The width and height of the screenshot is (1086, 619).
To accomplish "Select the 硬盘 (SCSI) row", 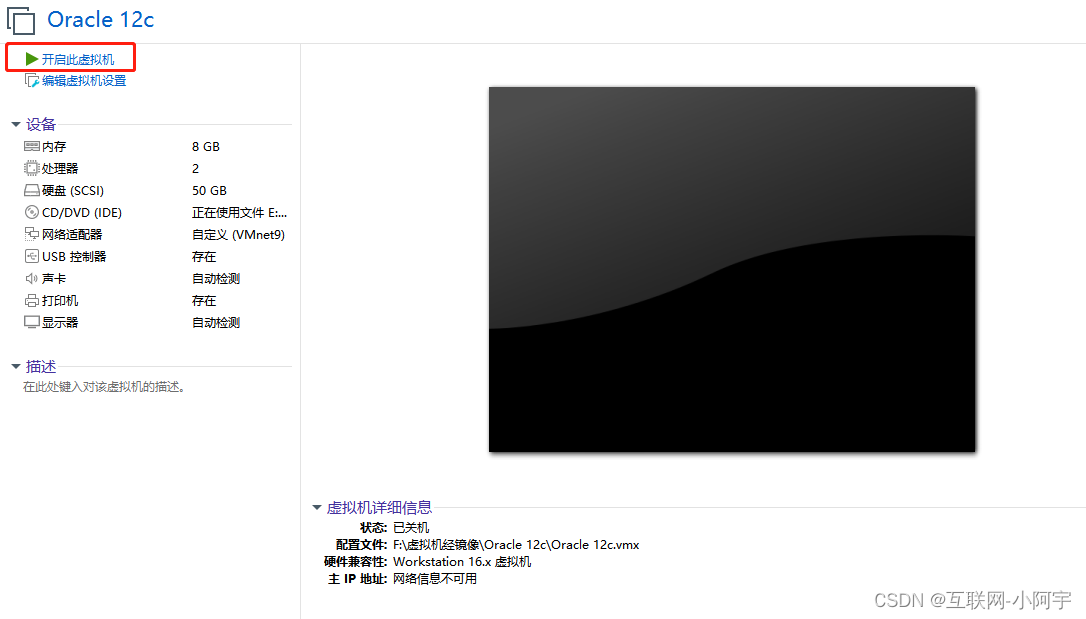I will [157, 190].
